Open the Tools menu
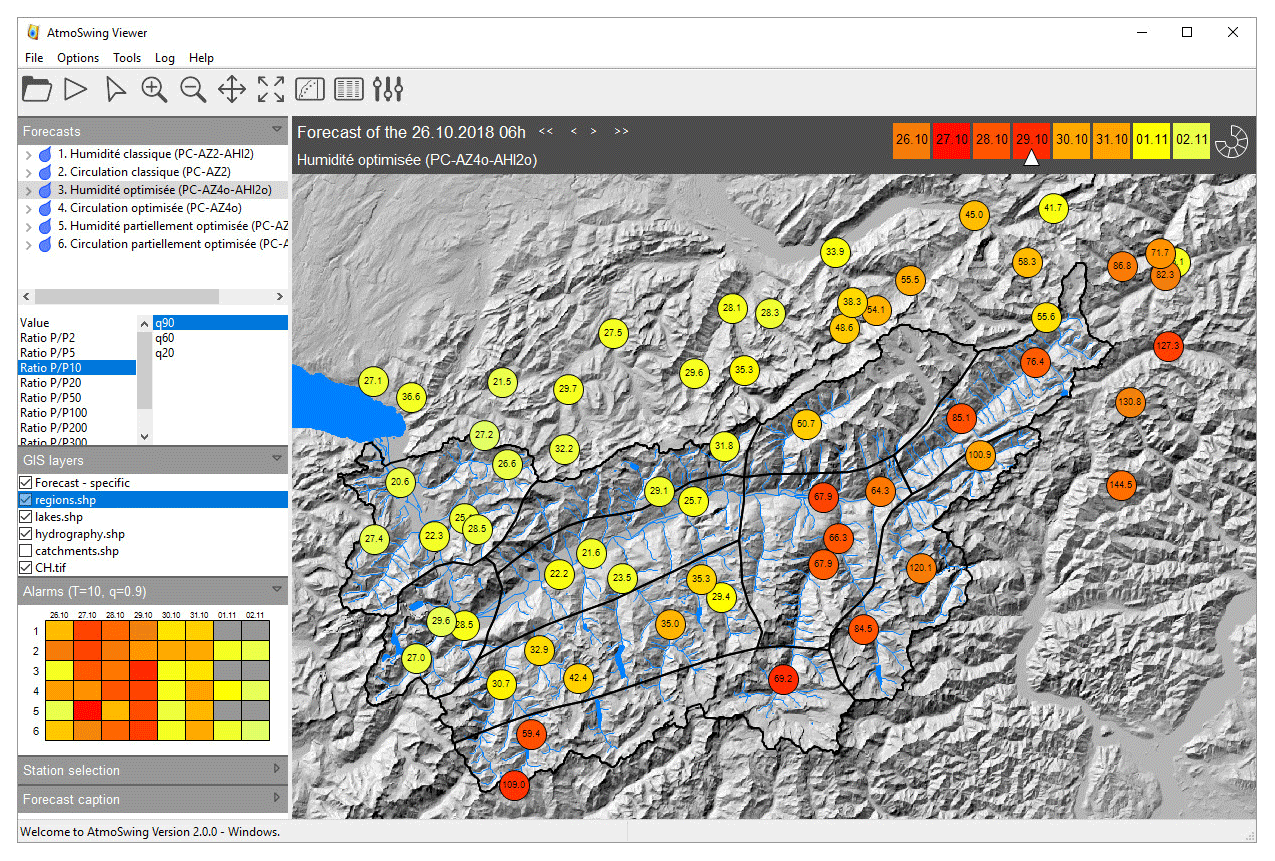This screenshot has height=861, width=1275. click(x=127, y=58)
